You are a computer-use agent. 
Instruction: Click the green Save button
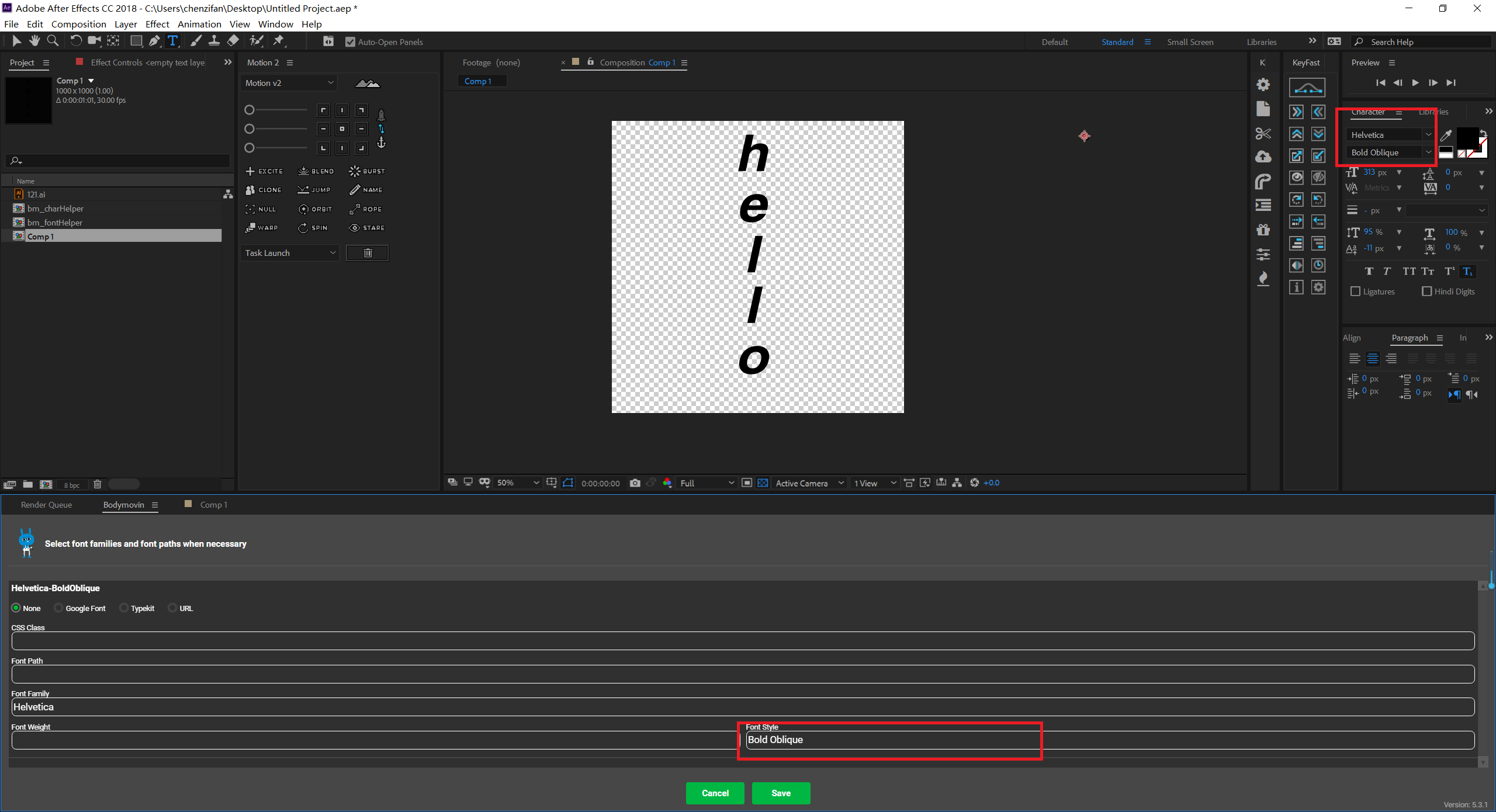781,793
